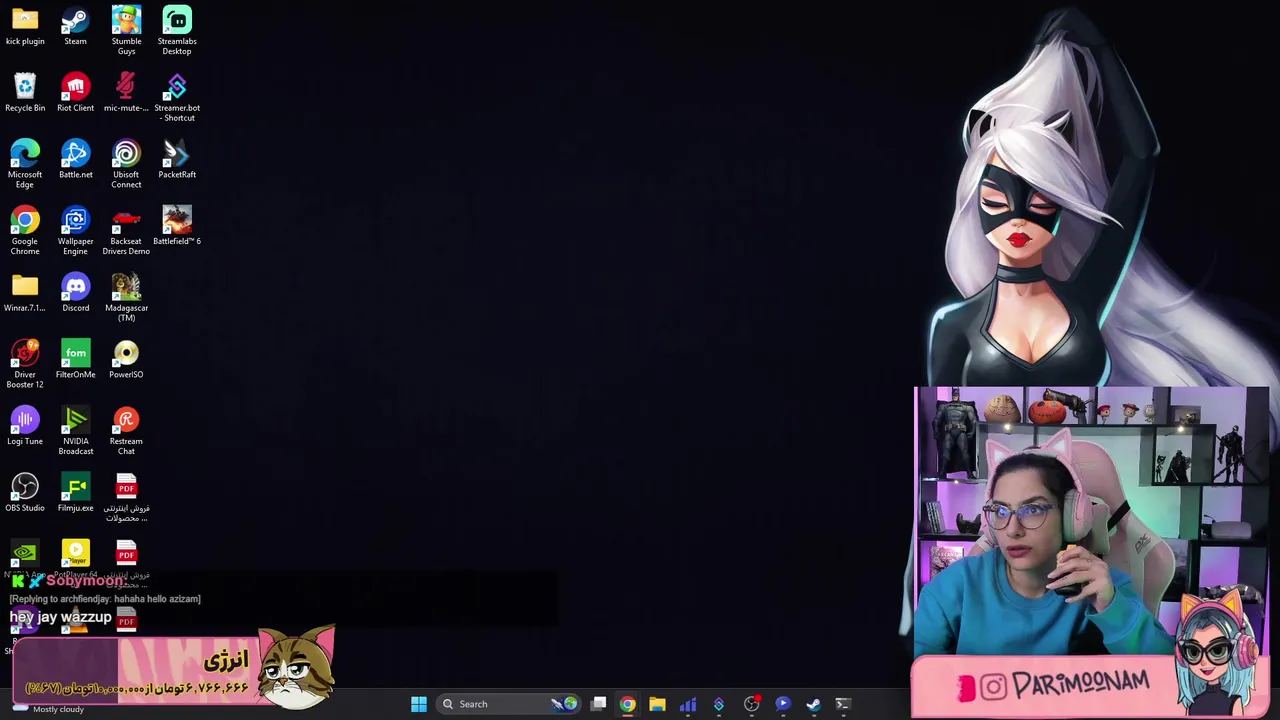
Task: Launch PowerISO
Action: (126, 360)
